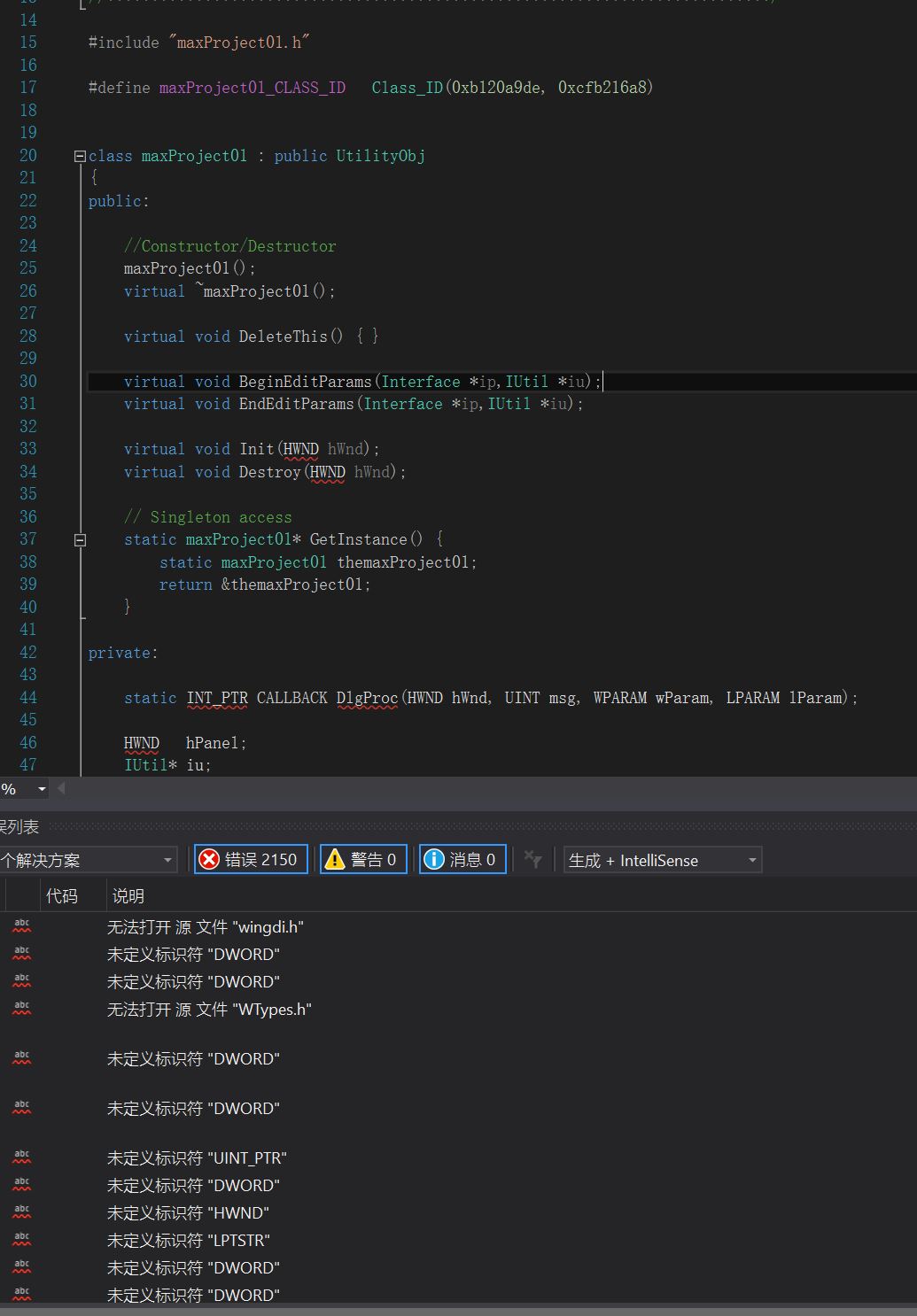Viewport: 917px width, 1316px height.
Task: Collapse the GetInstance function block
Action: (80, 539)
